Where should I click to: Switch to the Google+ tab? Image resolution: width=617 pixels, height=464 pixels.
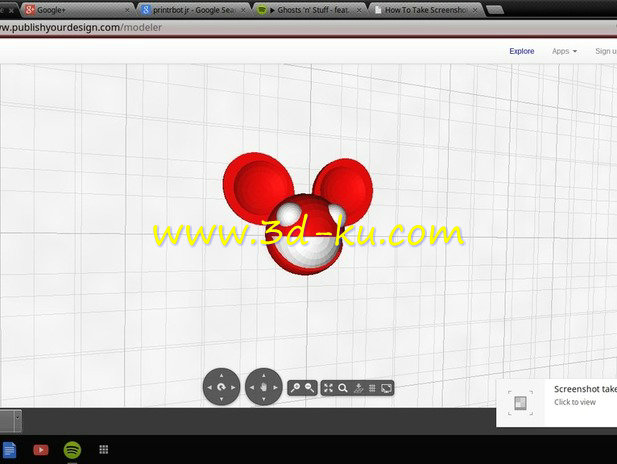click(77, 10)
